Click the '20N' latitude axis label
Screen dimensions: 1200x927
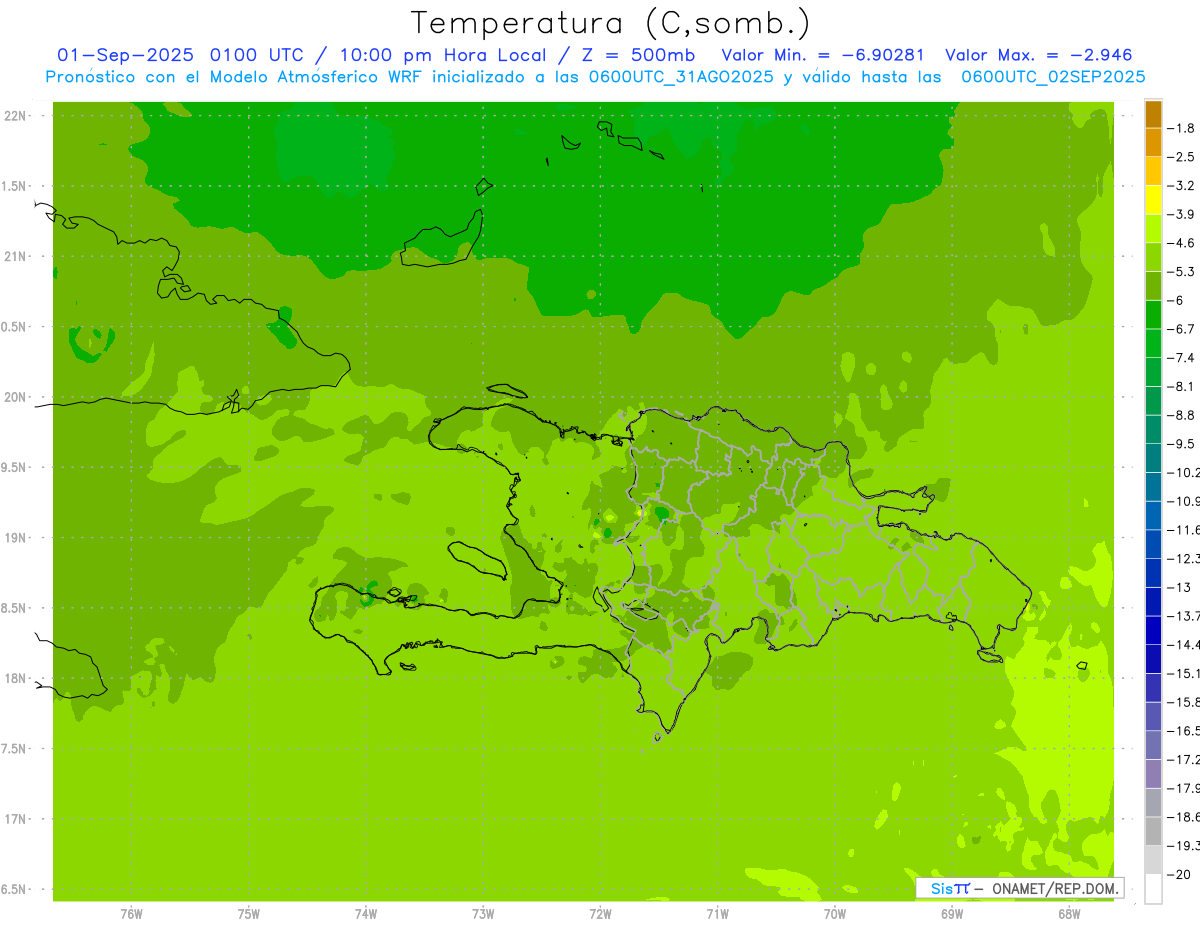point(14,397)
